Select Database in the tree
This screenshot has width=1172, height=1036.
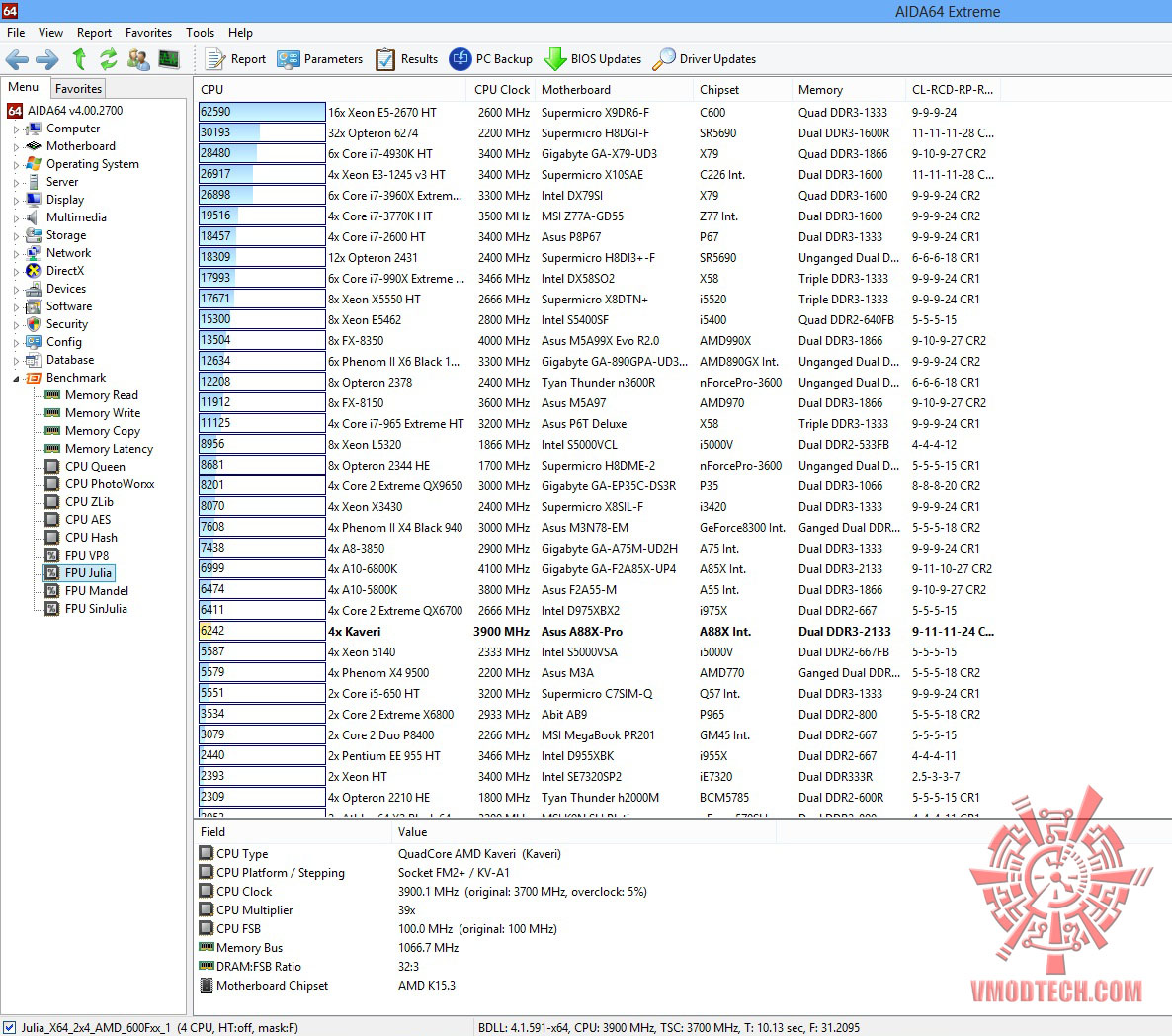tap(60, 360)
